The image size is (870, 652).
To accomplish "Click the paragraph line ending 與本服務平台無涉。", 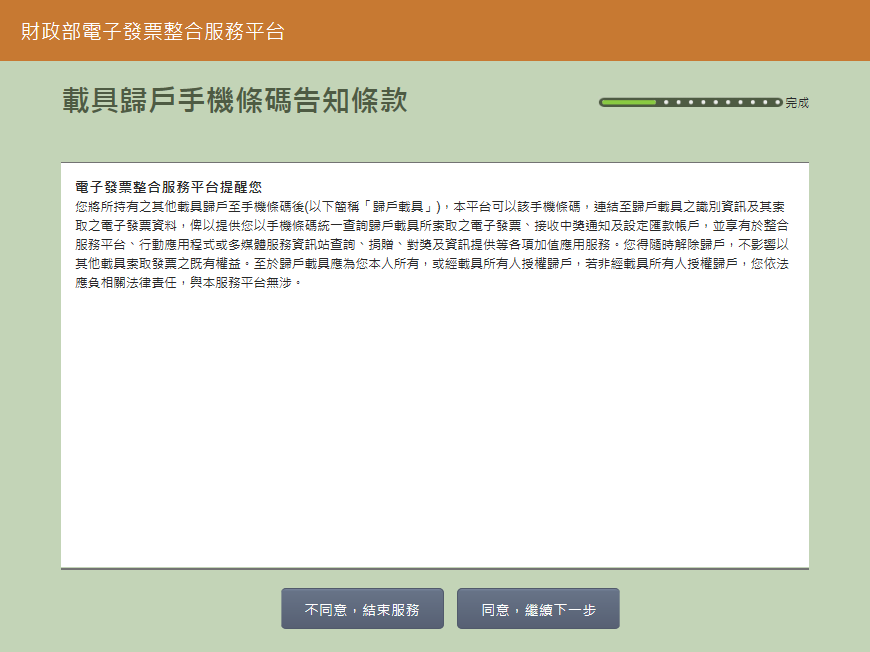I will pos(189,282).
